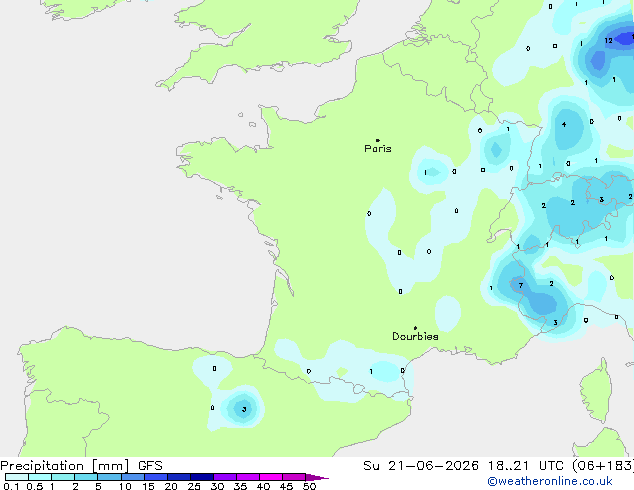This screenshot has width=634, height=490.
Task: Choose the 30–35 mm purple swatch
Action: pos(225,477)
